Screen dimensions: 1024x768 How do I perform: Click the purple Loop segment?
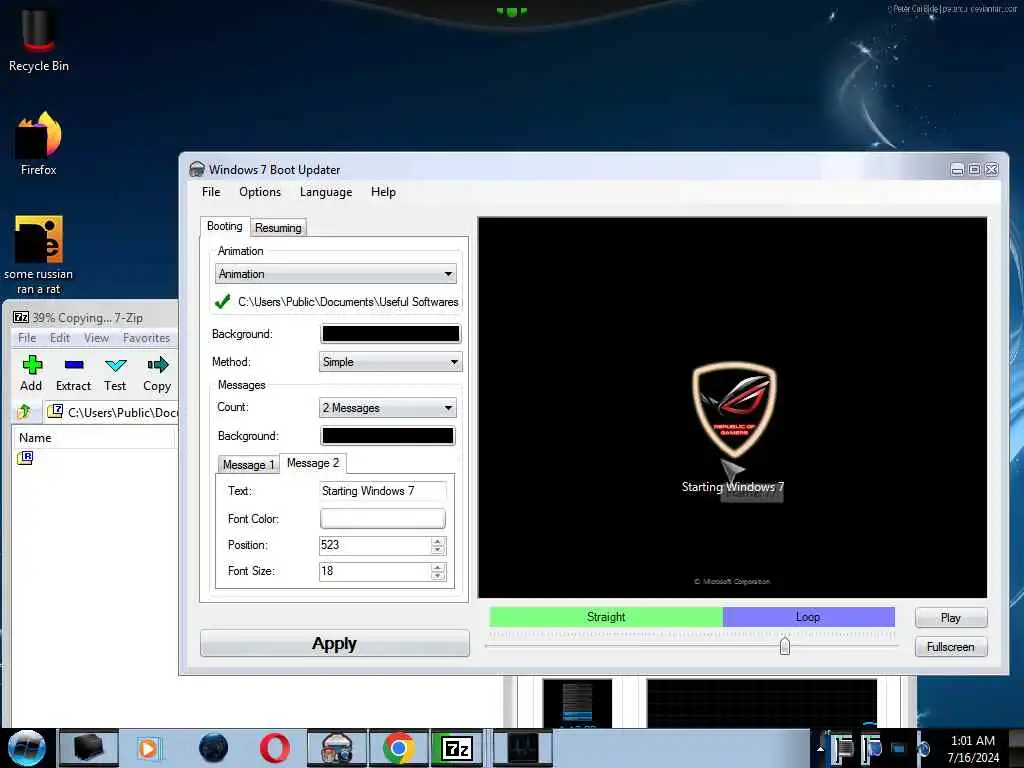808,617
